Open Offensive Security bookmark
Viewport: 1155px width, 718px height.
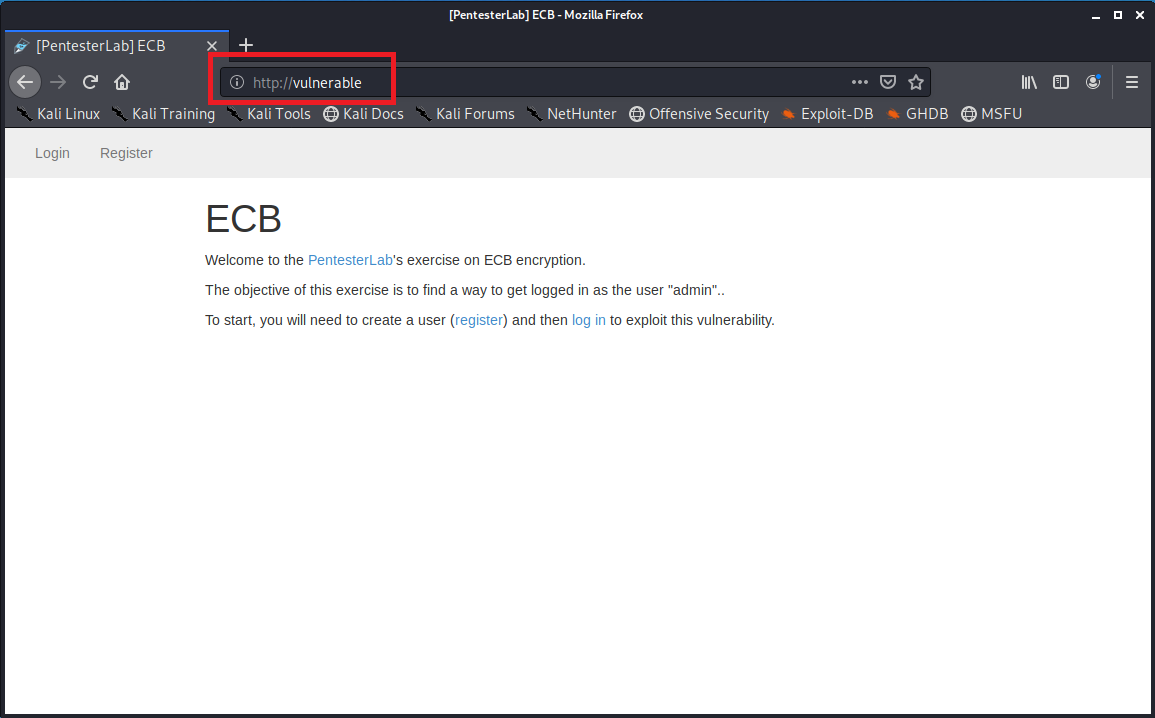point(699,114)
